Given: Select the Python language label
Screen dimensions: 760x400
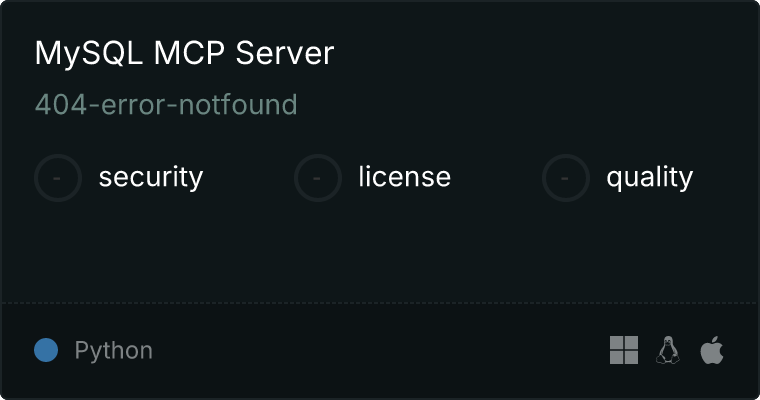Looking at the screenshot, I should click(113, 351).
